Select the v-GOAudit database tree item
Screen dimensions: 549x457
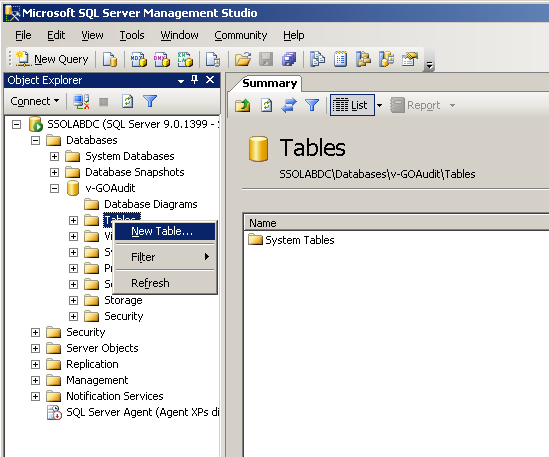pyautogui.click(x=110, y=188)
